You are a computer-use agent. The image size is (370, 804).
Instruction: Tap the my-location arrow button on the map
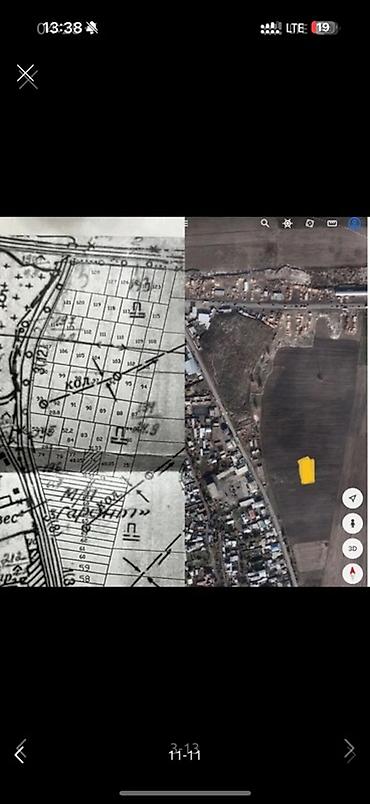coord(353,498)
